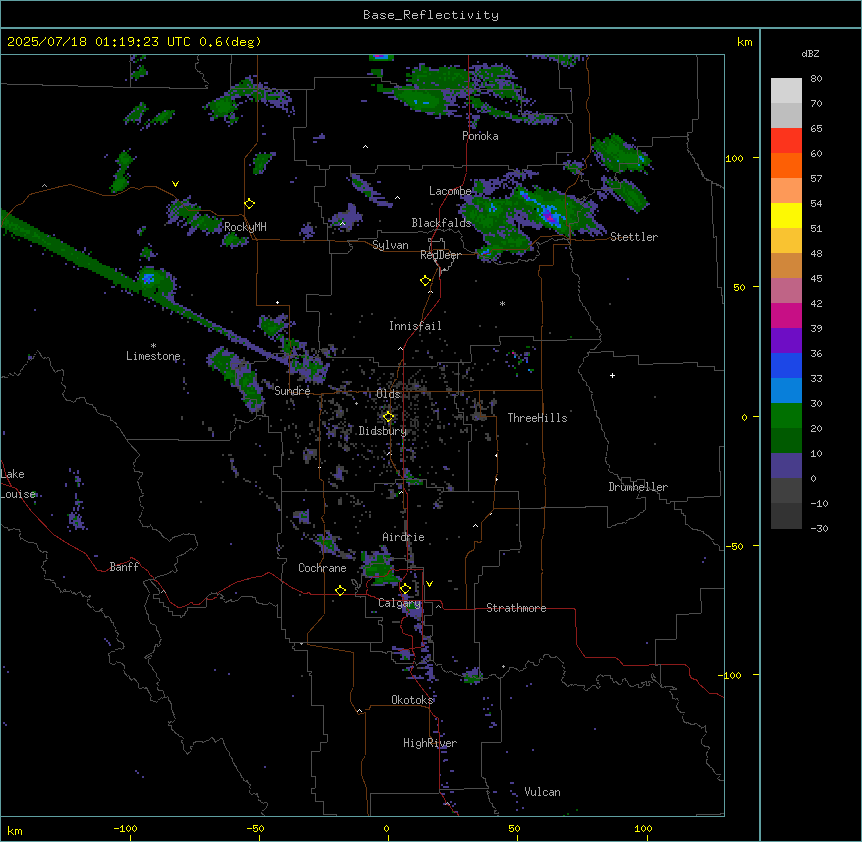Click the yellow diamond marker above Calgary label
The image size is (862, 842).
point(405,589)
